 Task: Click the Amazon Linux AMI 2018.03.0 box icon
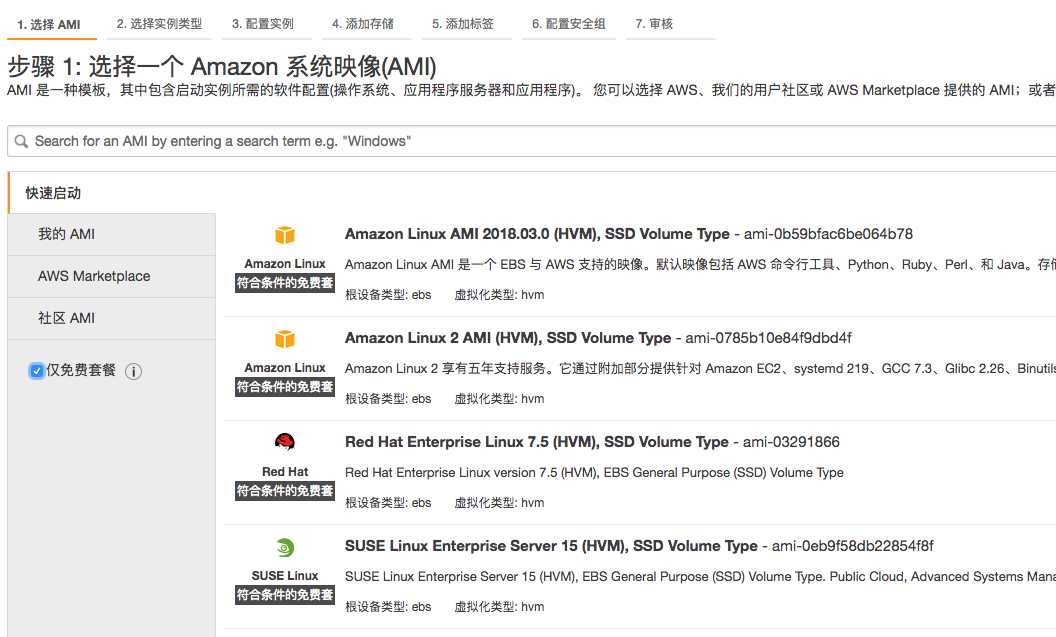285,235
